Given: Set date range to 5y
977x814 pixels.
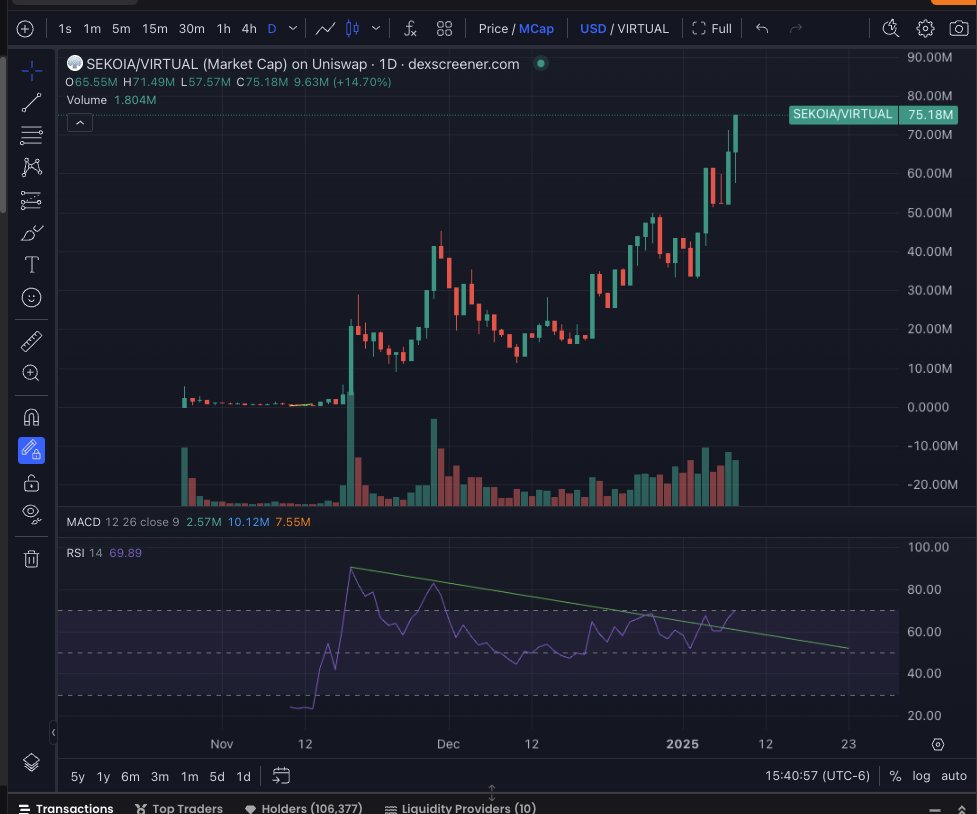Looking at the screenshot, I should [77, 777].
